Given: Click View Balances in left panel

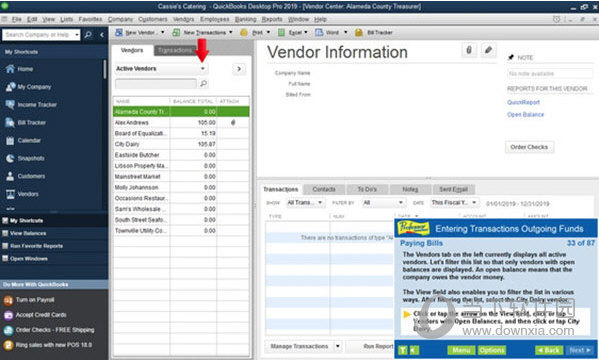Looking at the screenshot, I should [x=28, y=233].
